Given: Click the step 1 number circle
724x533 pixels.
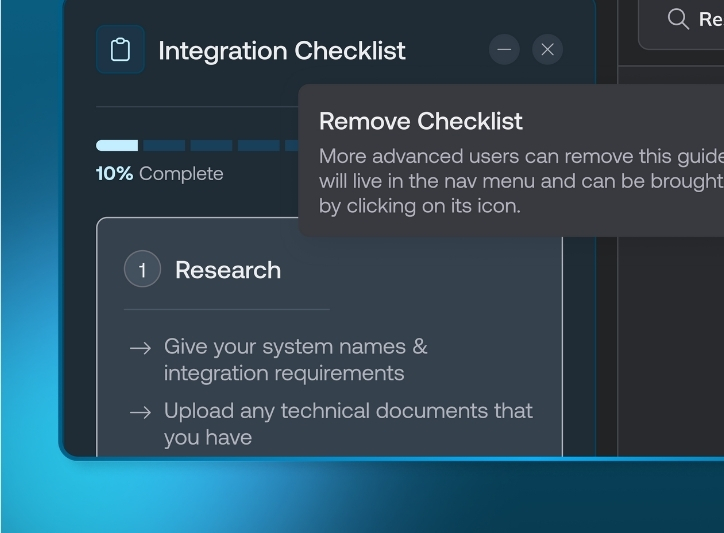Looking at the screenshot, I should (x=142, y=269).
